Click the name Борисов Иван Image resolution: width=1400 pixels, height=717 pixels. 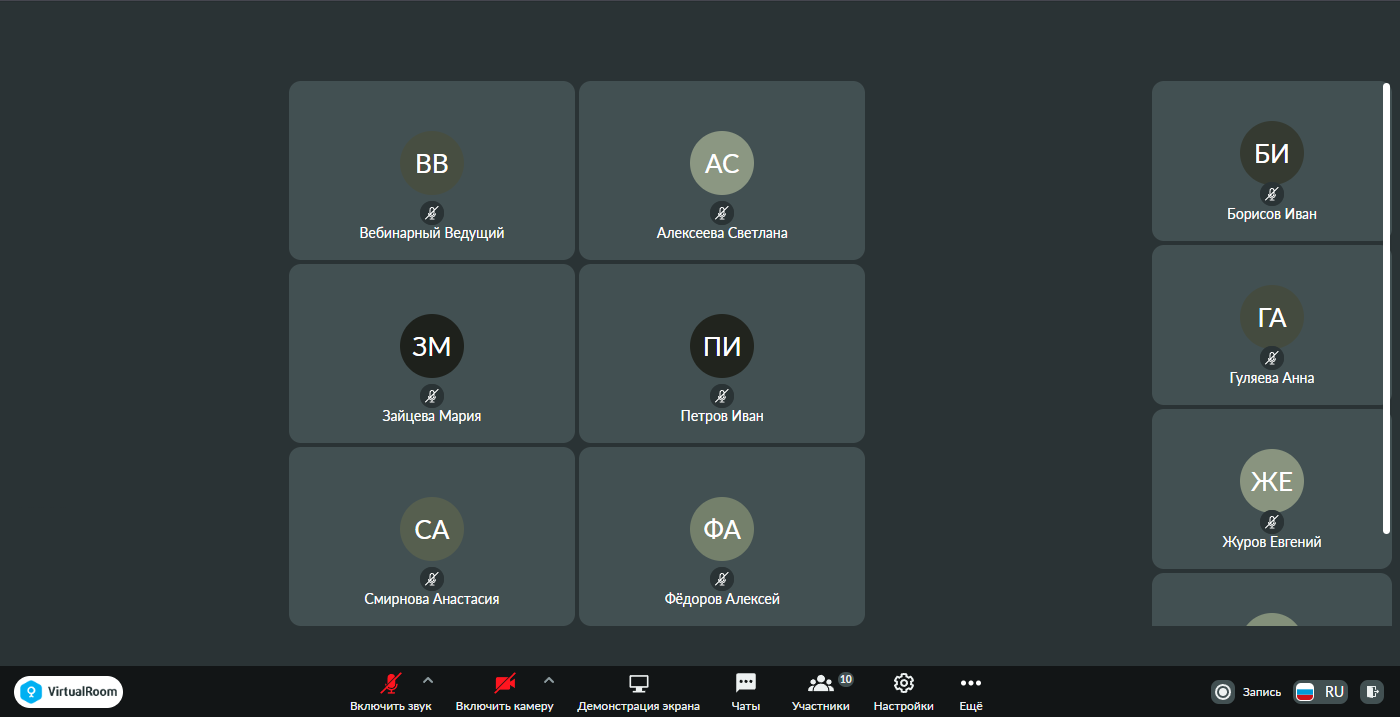click(1272, 213)
